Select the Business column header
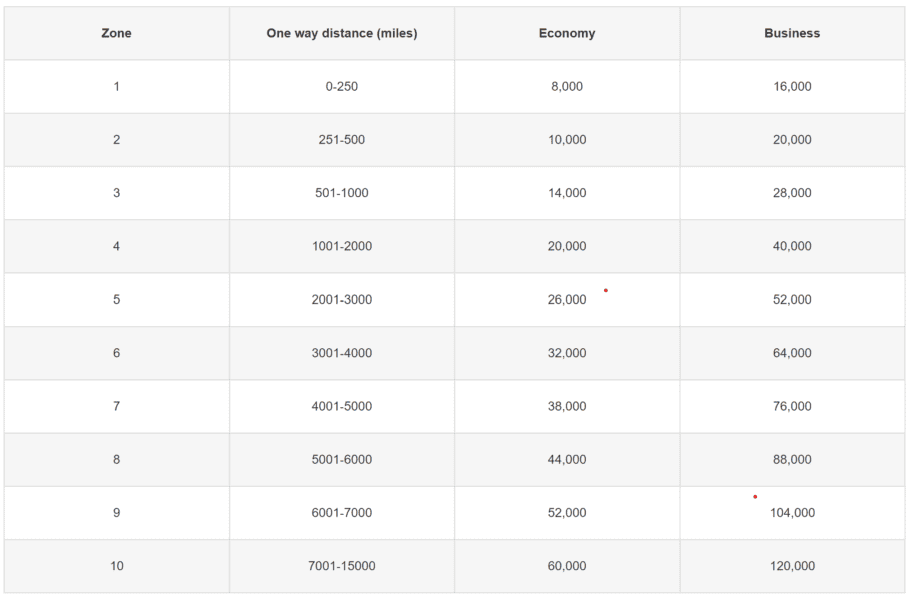The height and width of the screenshot is (600, 910). [792, 32]
